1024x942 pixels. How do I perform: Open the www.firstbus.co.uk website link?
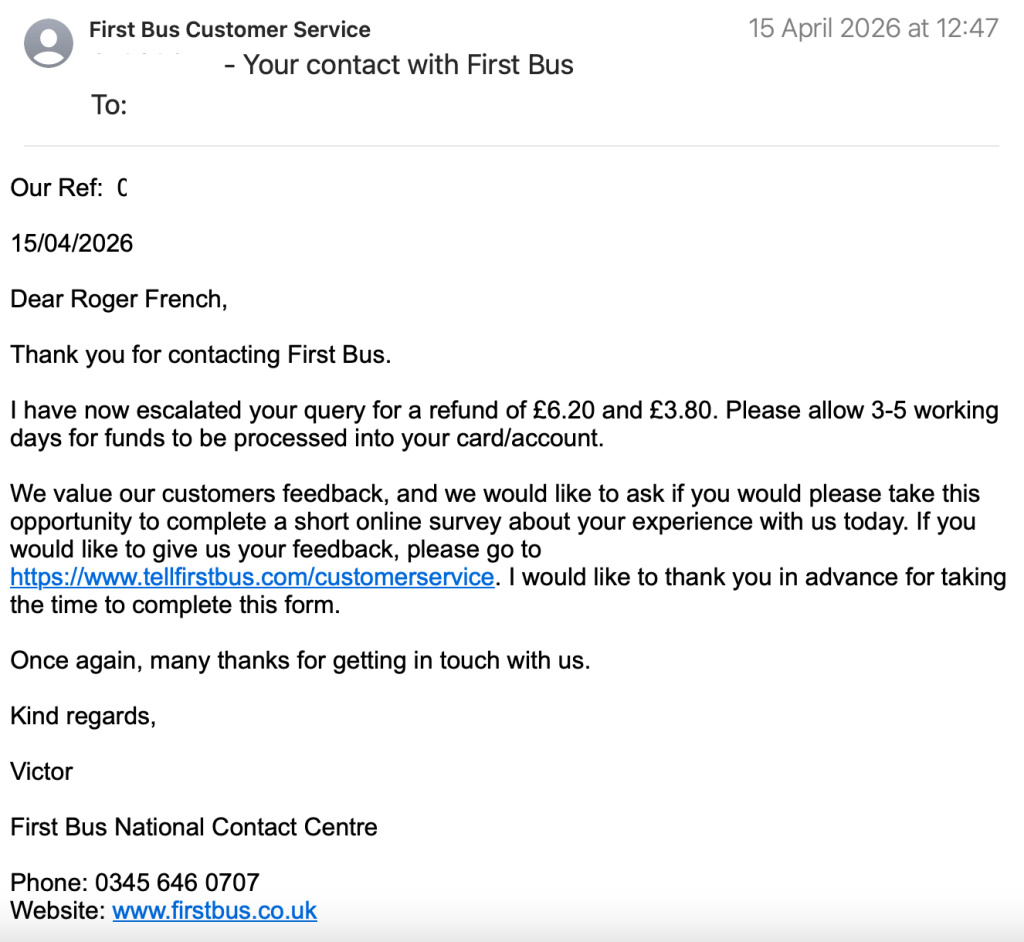214,910
